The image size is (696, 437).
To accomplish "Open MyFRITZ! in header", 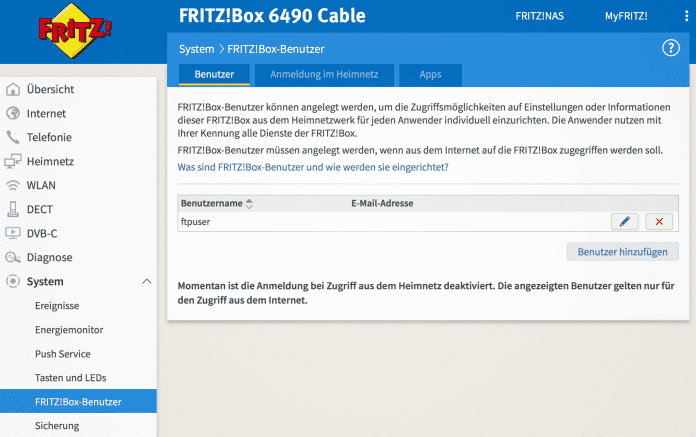I will 626,17.
